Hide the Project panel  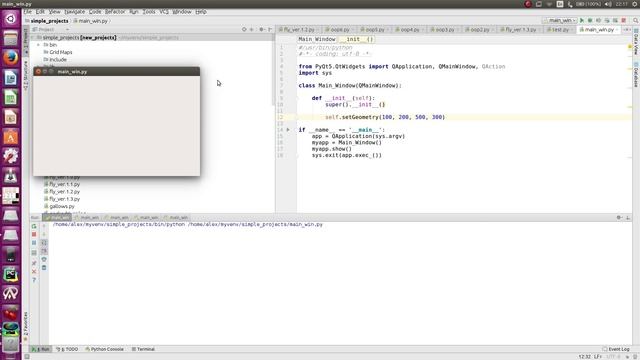(270, 29)
